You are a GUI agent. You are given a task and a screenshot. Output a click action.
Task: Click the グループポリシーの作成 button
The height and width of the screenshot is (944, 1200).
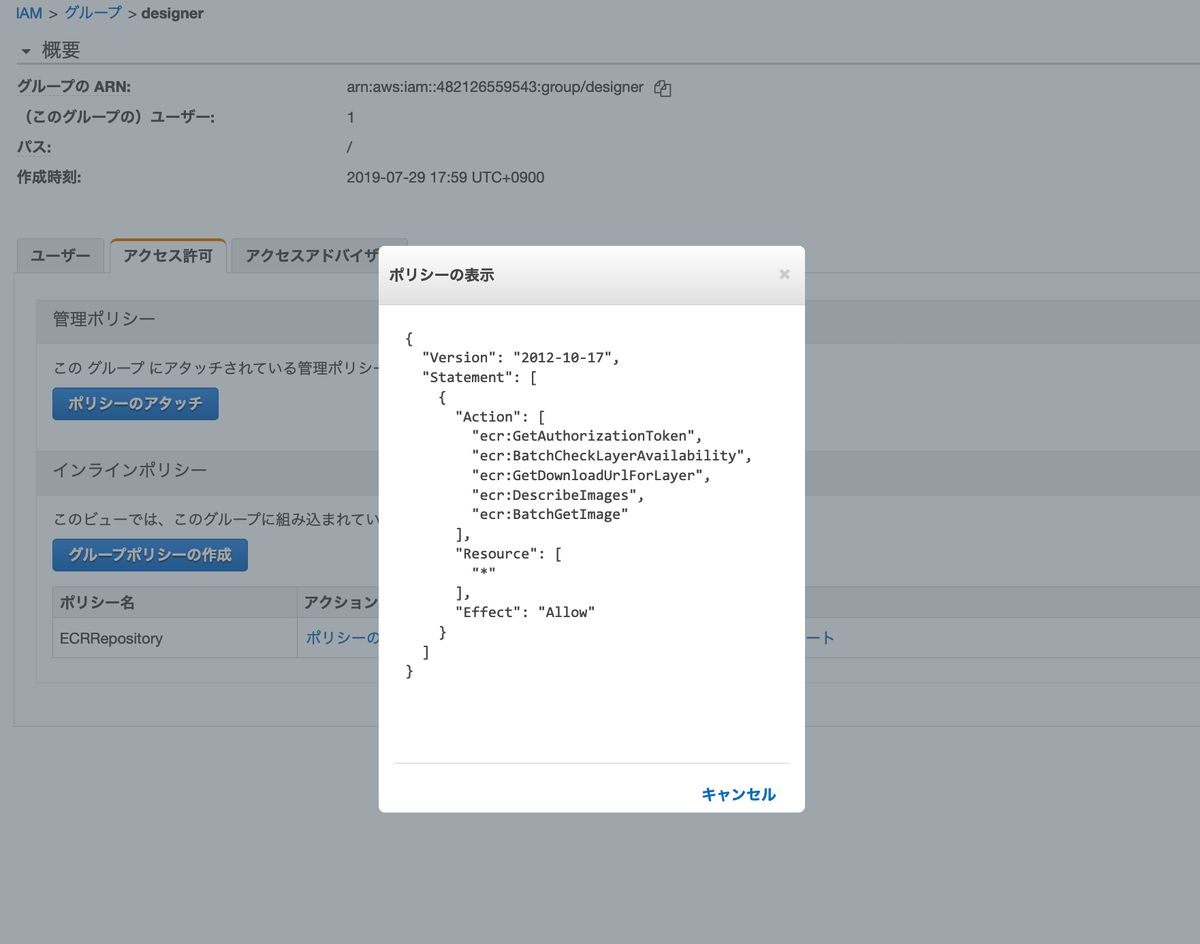pyautogui.click(x=150, y=554)
